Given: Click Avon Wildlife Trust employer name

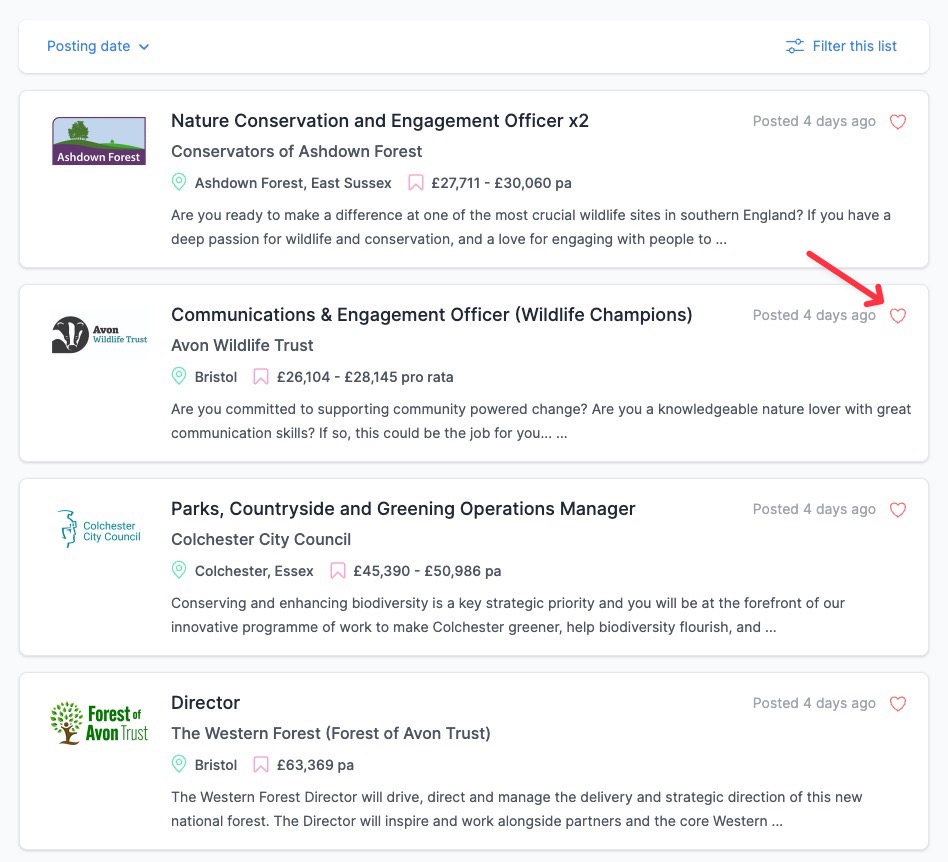Looking at the screenshot, I should 242,345.
